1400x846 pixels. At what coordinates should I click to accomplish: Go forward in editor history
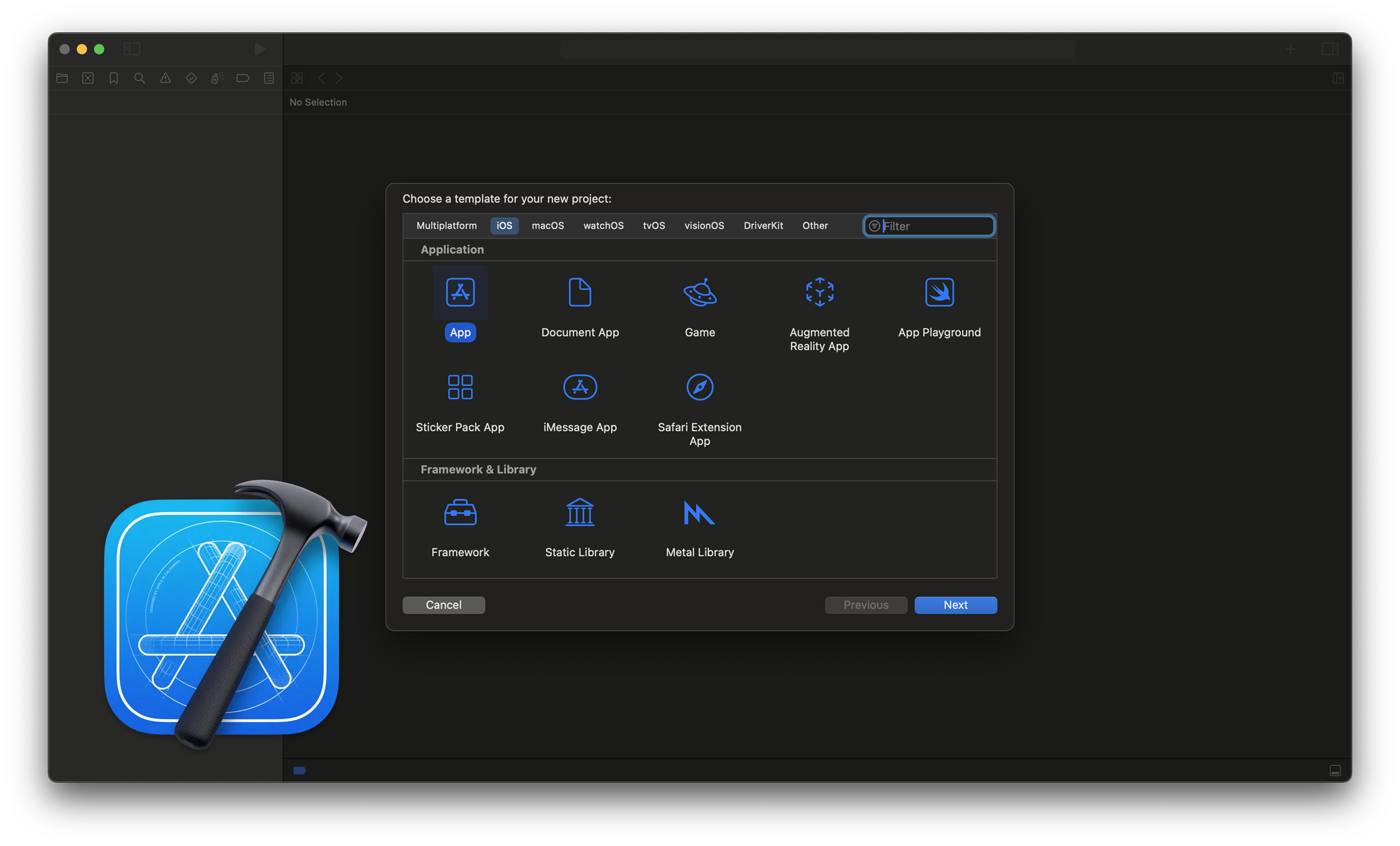tap(339, 78)
